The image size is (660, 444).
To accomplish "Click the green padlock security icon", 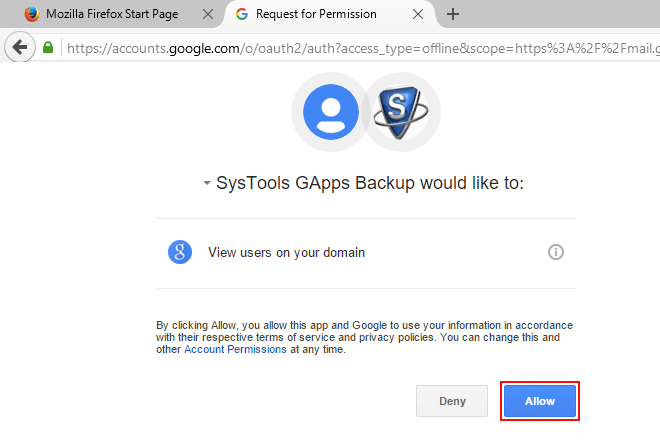I will [48, 48].
